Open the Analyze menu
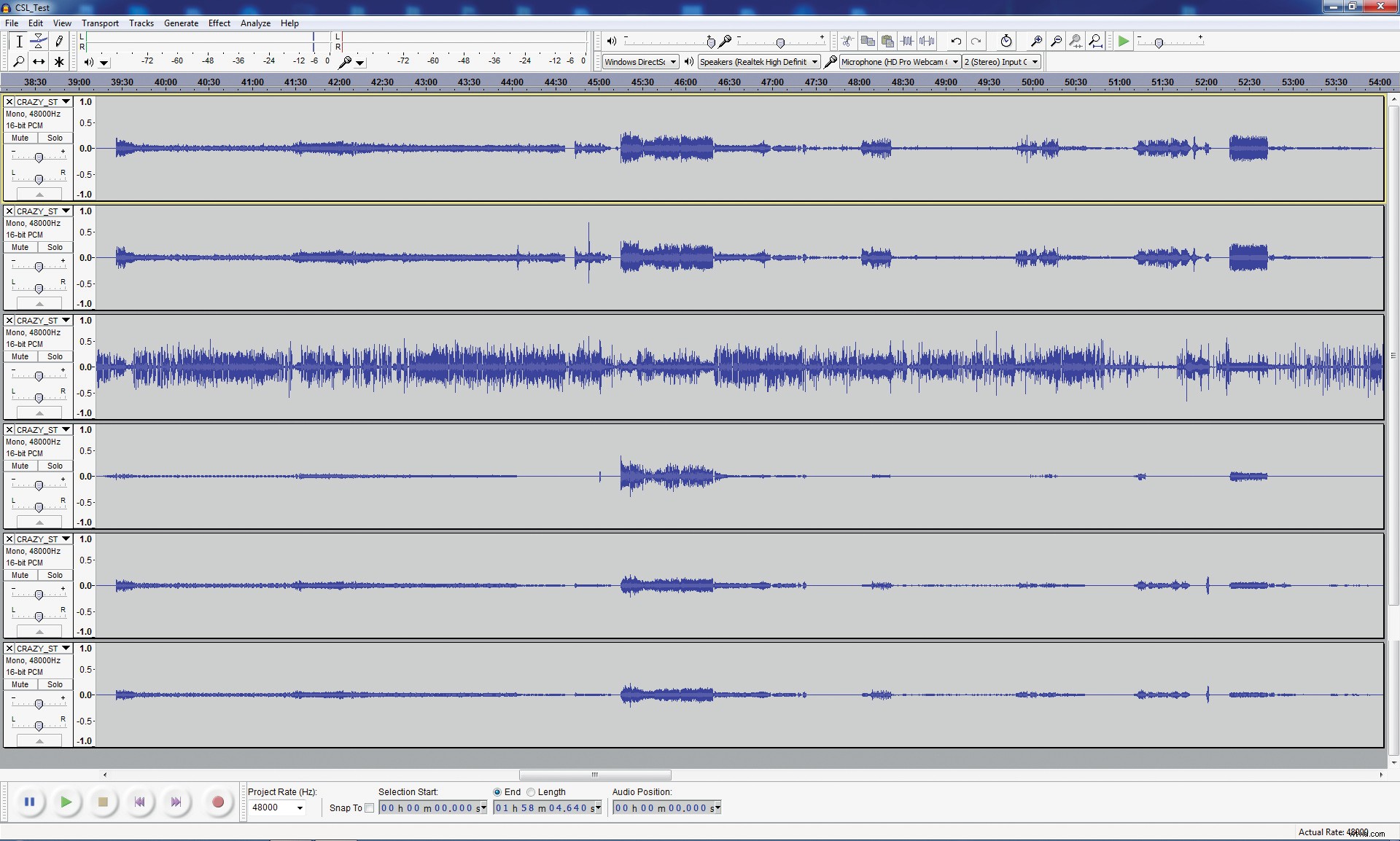Screen dimensions: 1400x841 click(x=255, y=23)
